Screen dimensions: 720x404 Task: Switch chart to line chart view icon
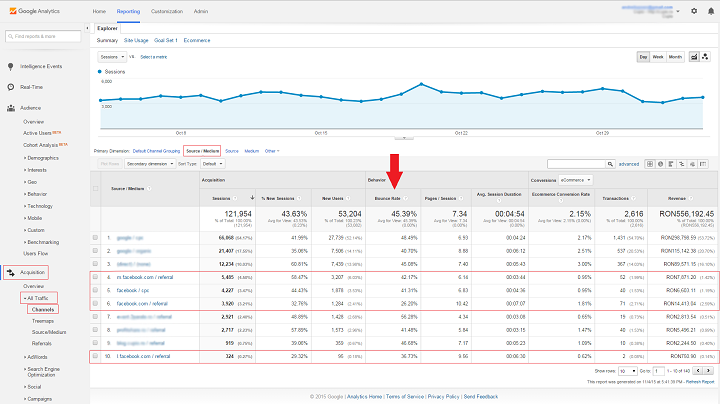(695, 58)
